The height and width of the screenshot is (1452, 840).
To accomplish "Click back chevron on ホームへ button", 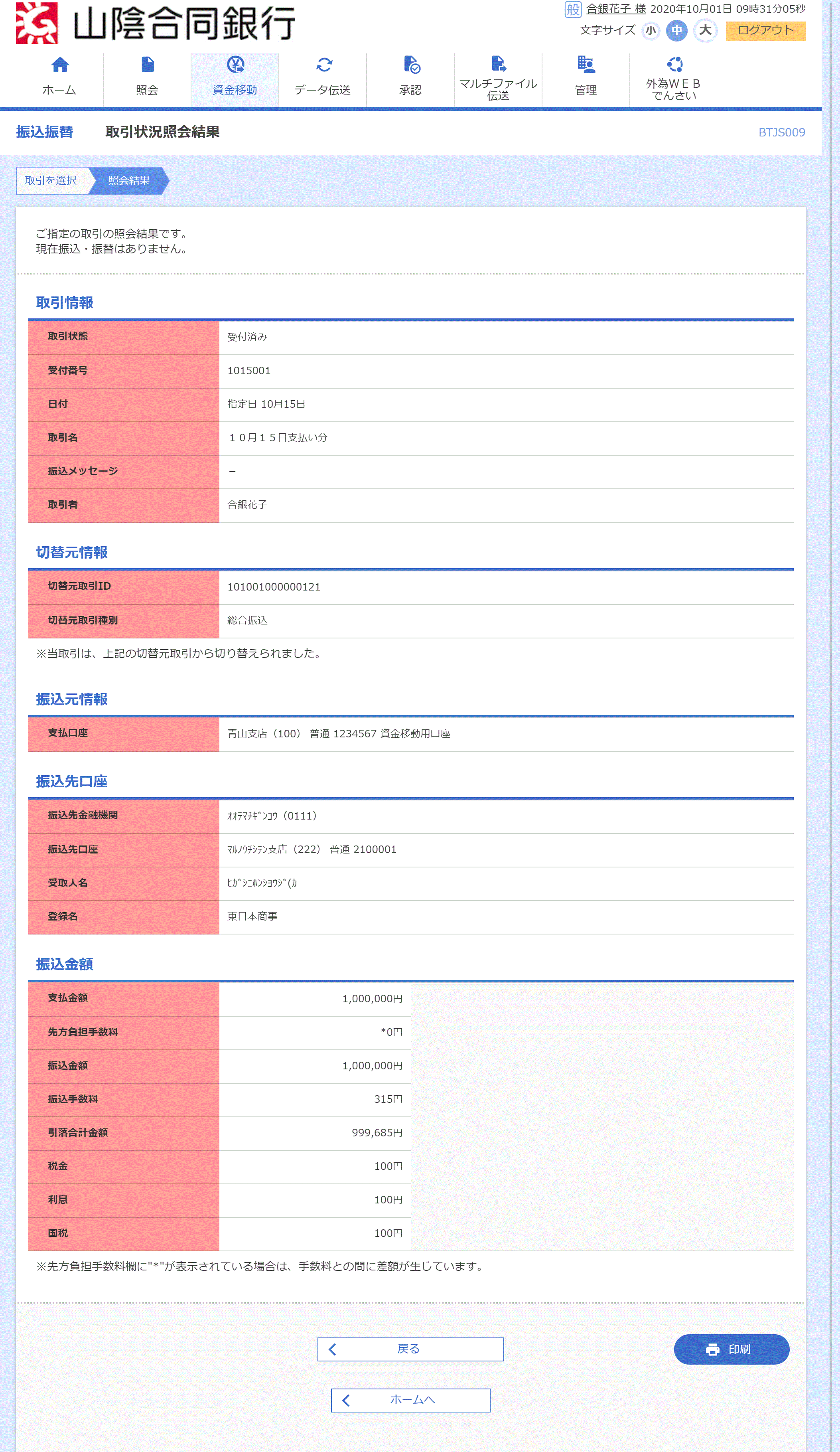I will click(346, 1400).
